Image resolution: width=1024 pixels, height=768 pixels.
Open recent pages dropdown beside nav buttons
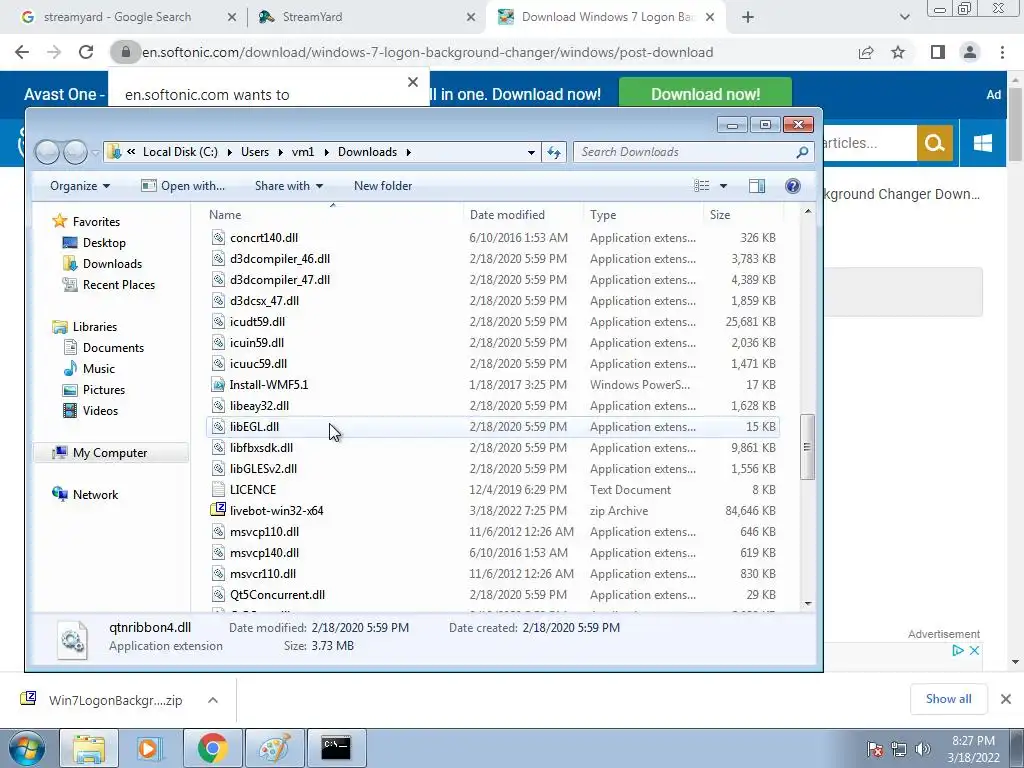95,153
